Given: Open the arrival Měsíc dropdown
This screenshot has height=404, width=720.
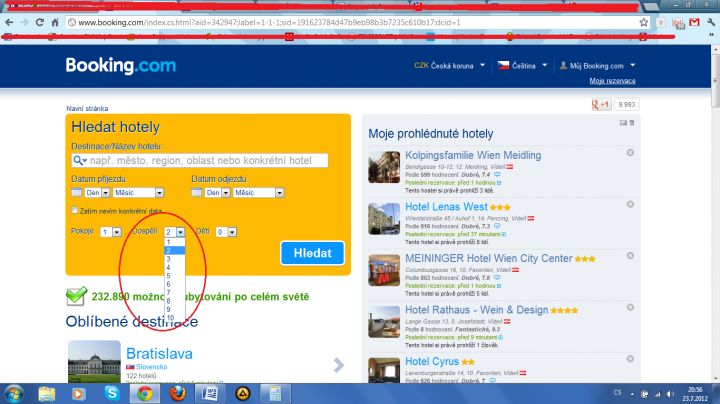Looking at the screenshot, I should point(139,193).
